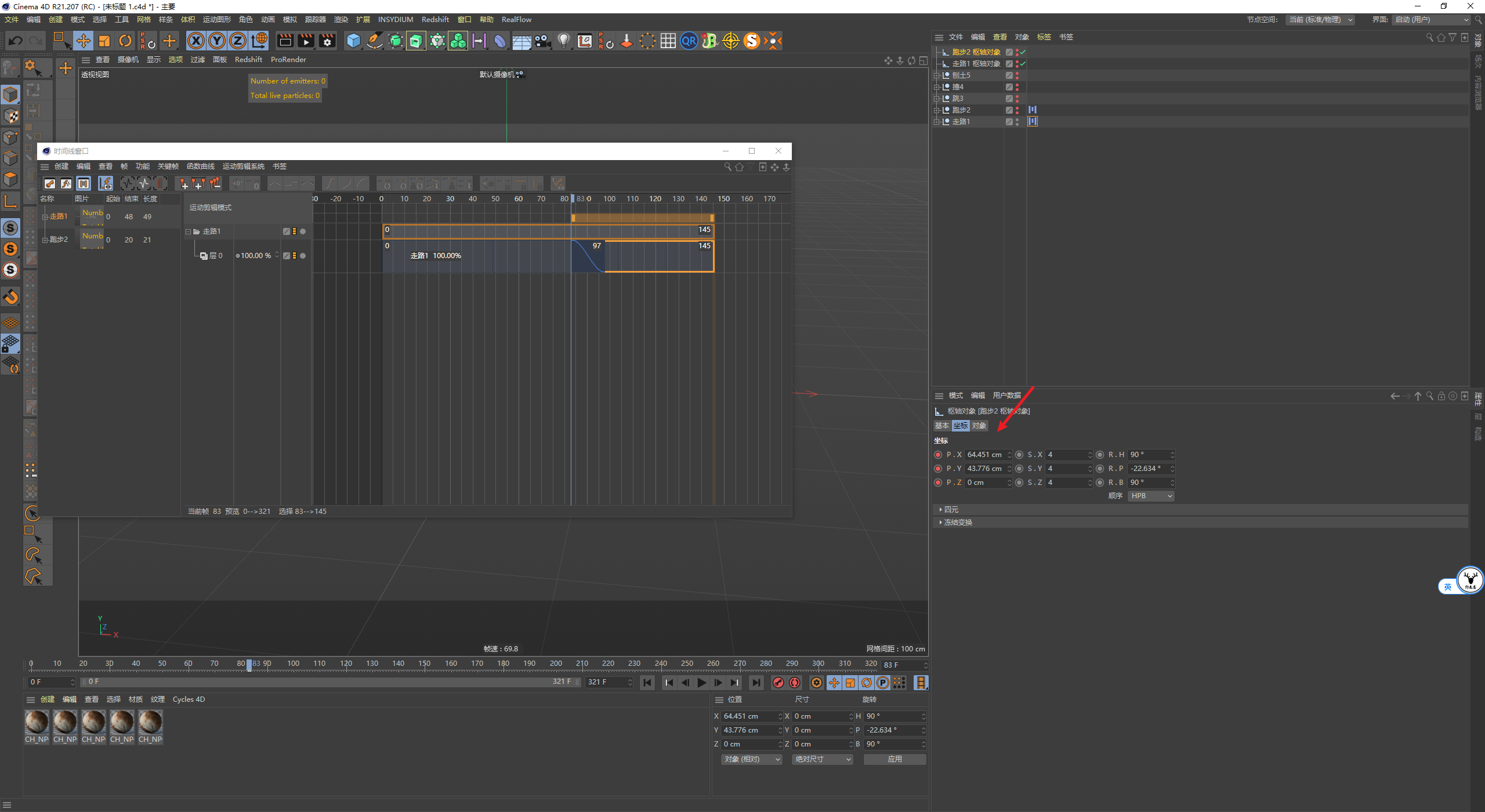Click the Light bulb icon

click(x=563, y=41)
